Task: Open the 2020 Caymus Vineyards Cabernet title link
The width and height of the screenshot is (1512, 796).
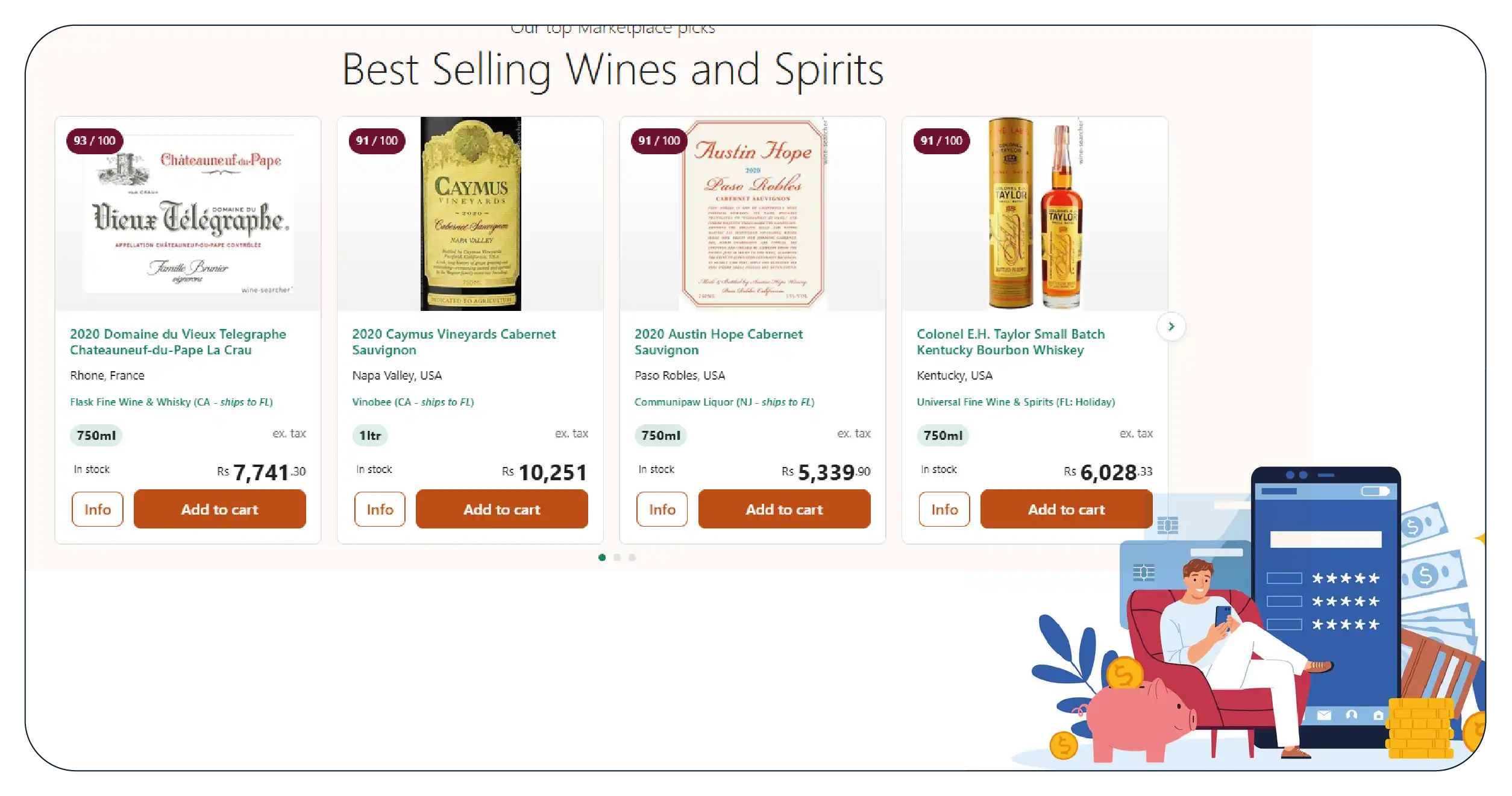Action: 454,342
